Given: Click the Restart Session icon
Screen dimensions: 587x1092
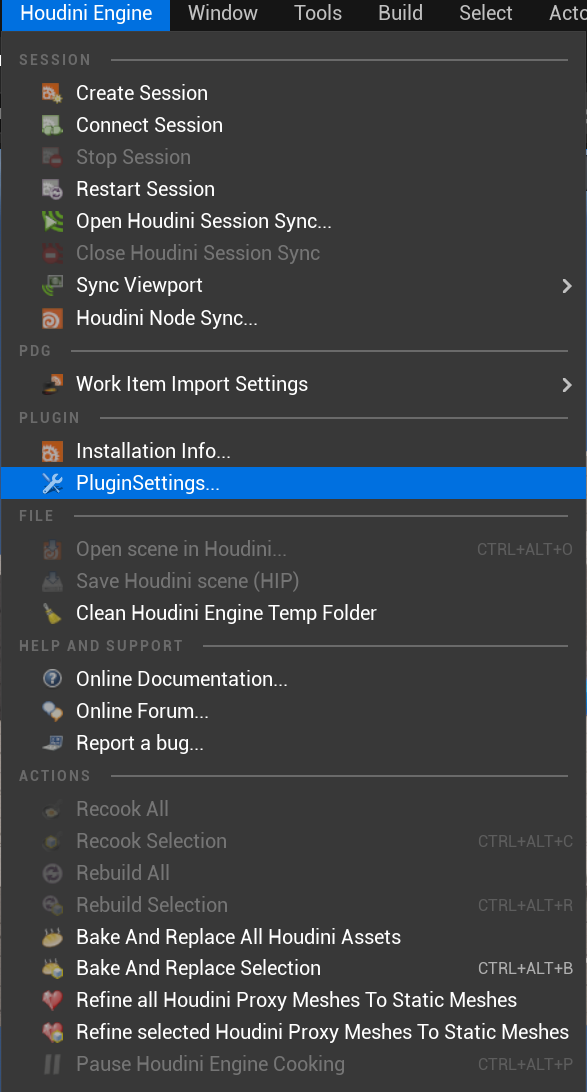Looking at the screenshot, I should (x=53, y=189).
